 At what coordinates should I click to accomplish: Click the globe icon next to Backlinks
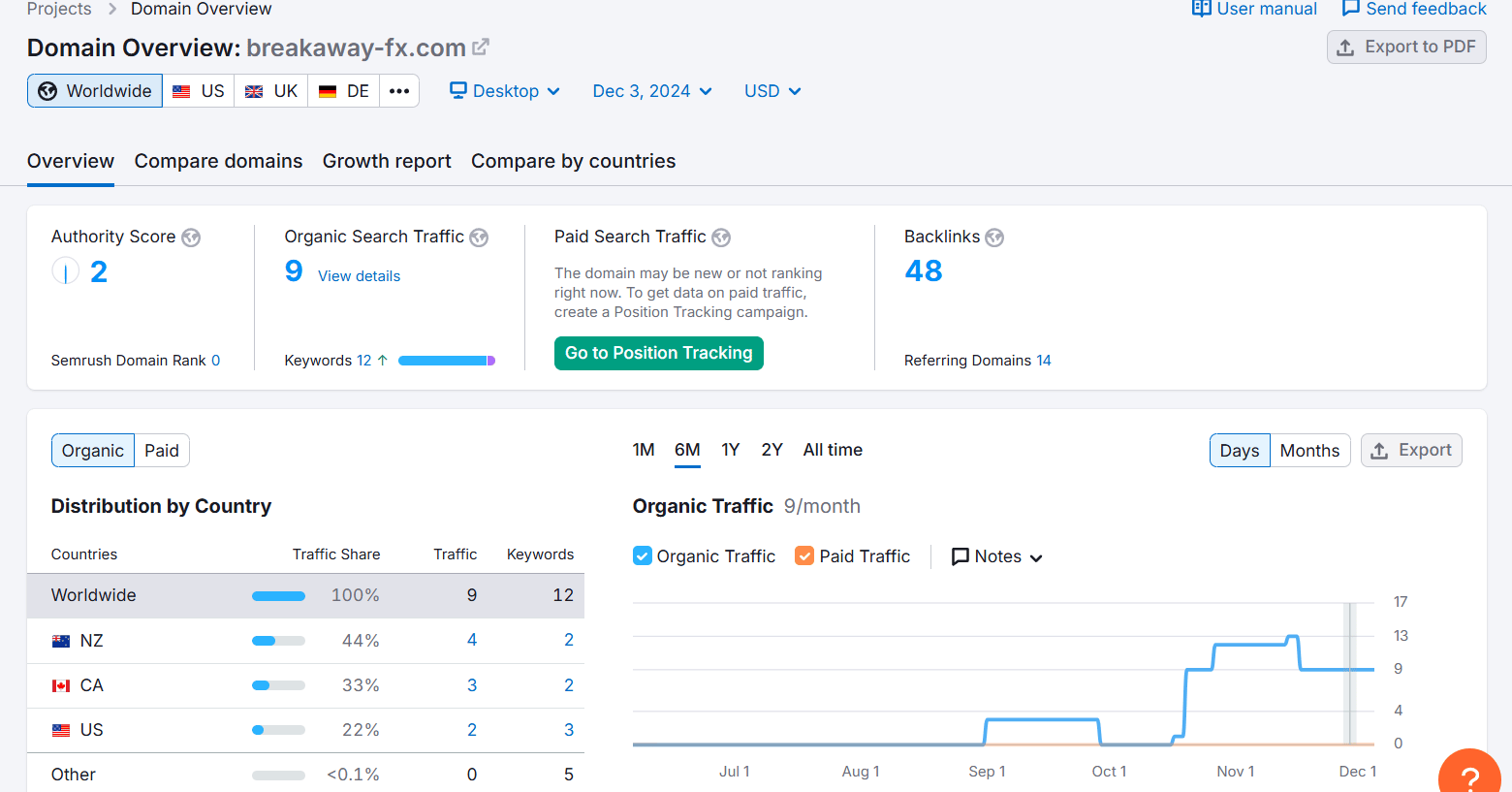[x=994, y=238]
